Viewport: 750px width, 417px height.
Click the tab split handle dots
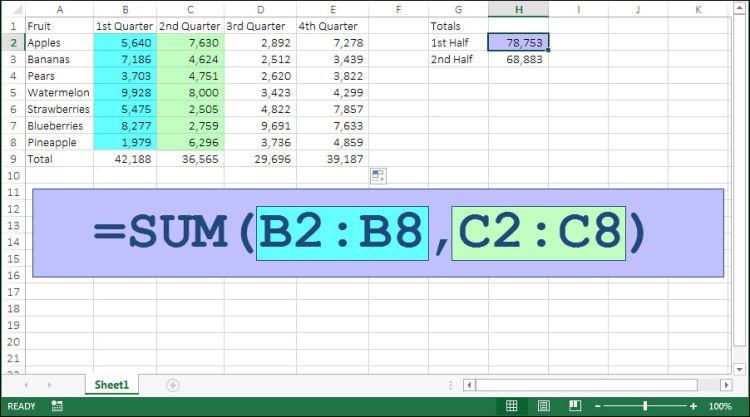[x=450, y=385]
